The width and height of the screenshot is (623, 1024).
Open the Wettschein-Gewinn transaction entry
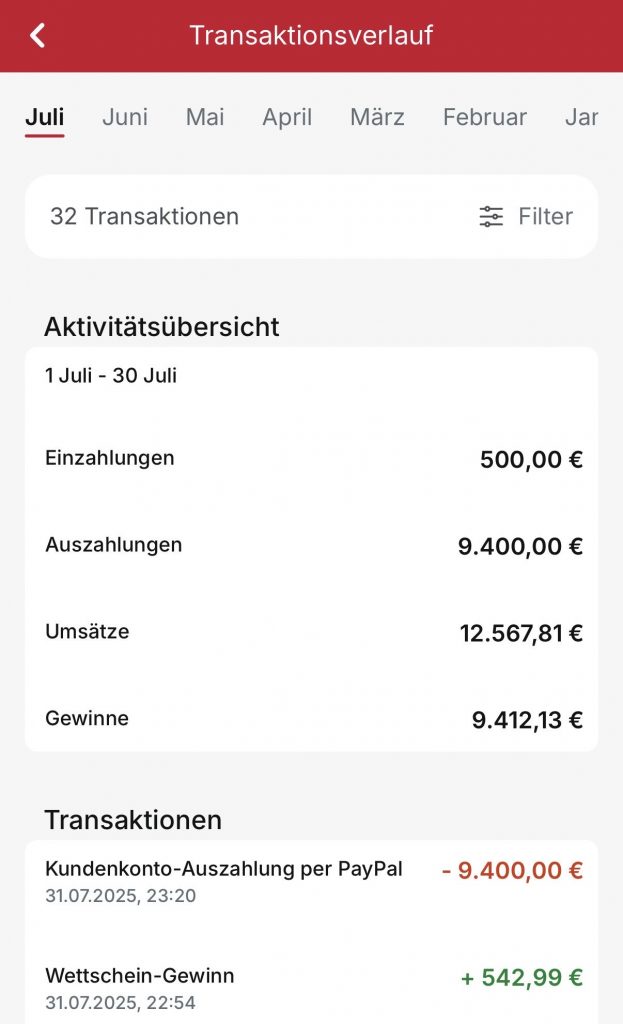(x=140, y=986)
